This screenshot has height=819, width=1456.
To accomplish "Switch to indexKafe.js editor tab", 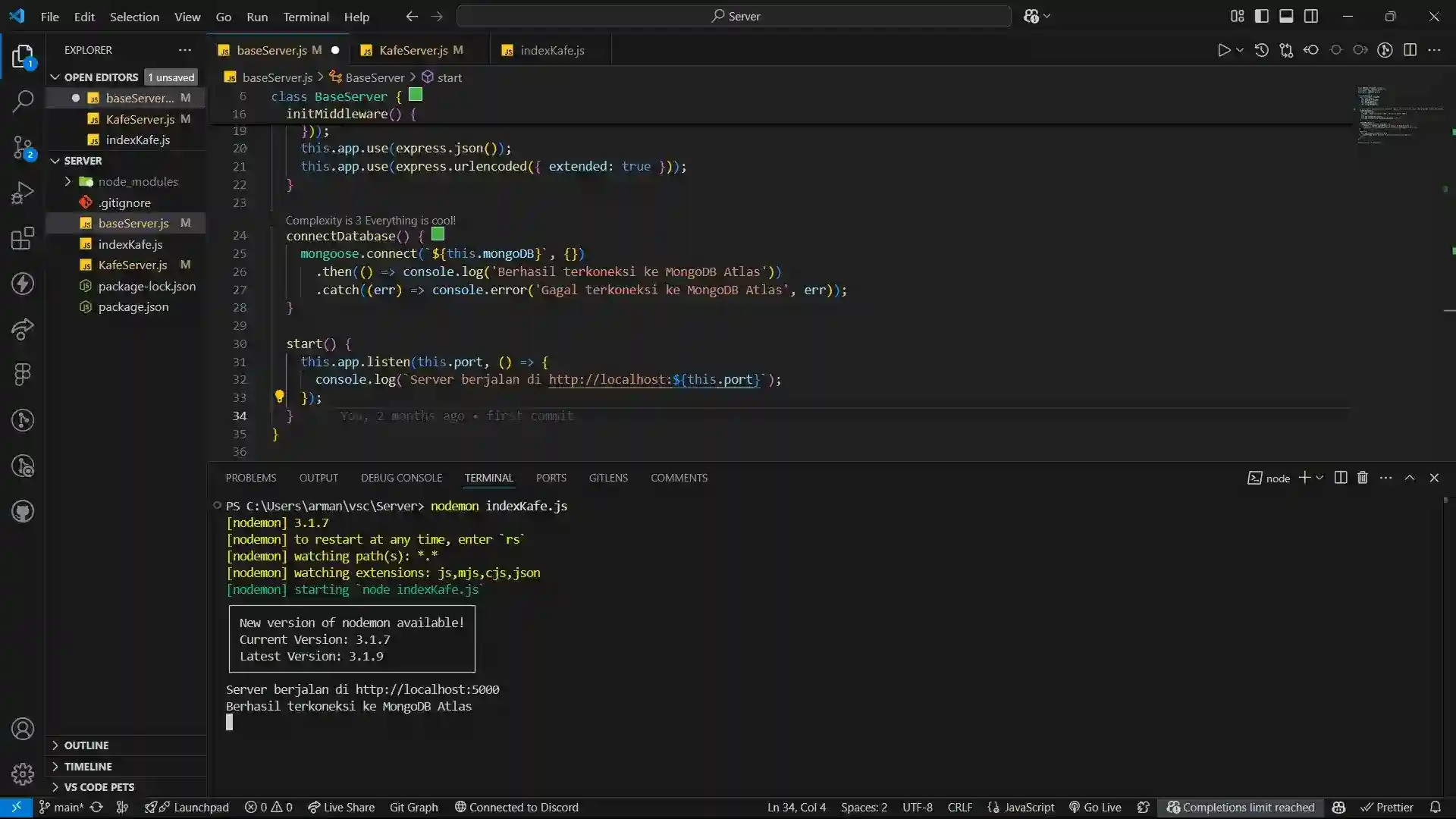I will tap(552, 50).
